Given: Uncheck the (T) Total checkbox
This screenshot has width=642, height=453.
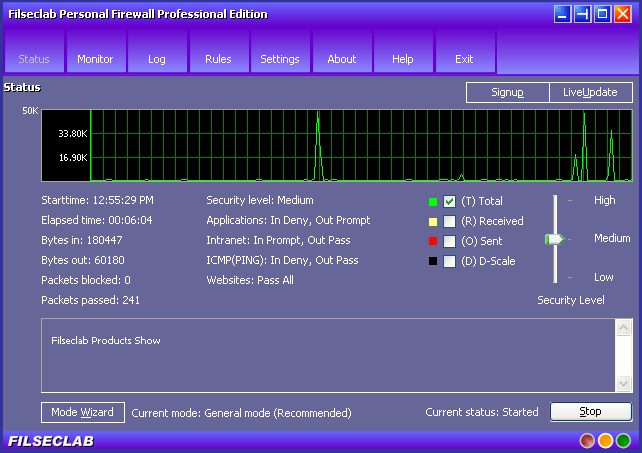Looking at the screenshot, I should 450,201.
